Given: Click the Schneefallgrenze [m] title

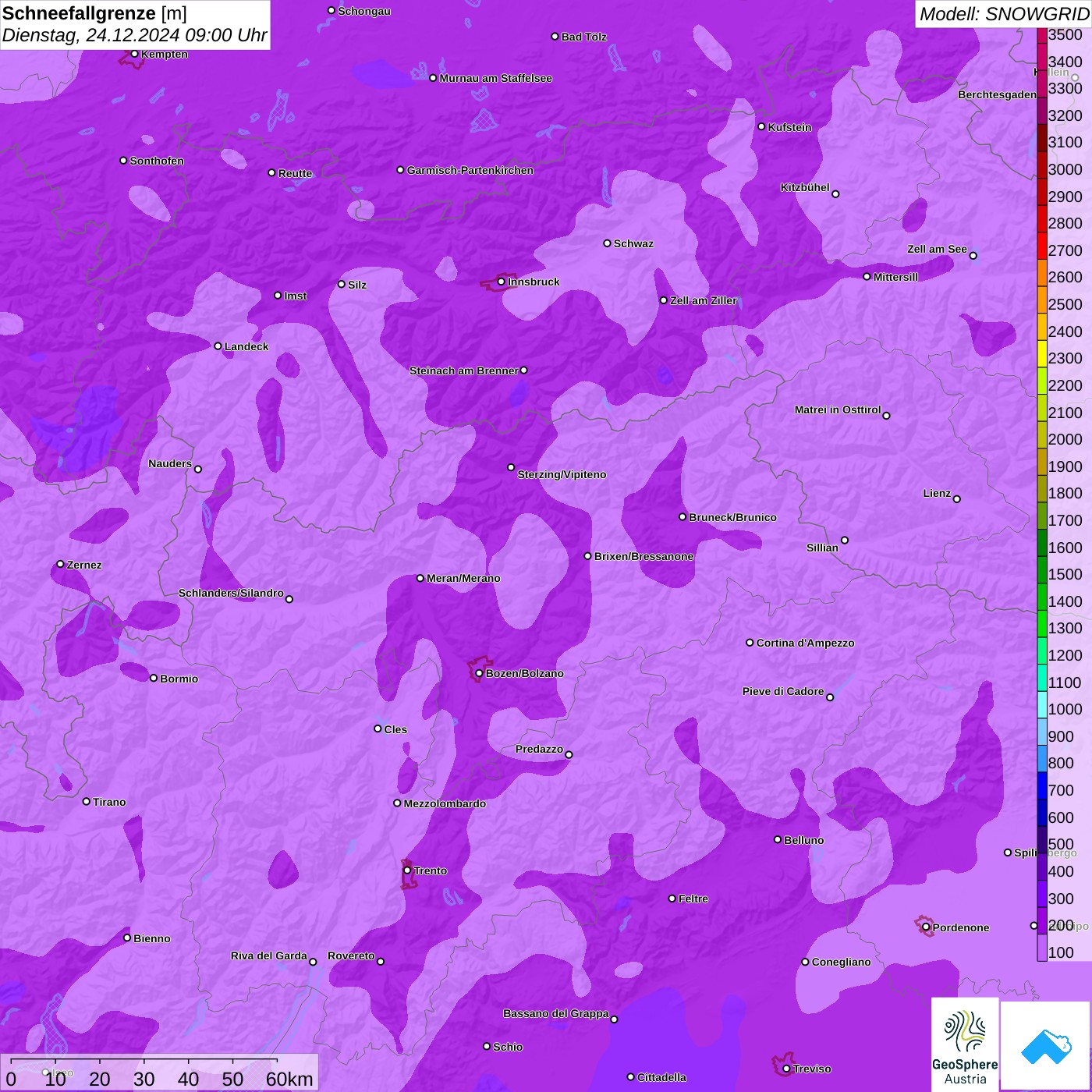Looking at the screenshot, I should tap(95, 13).
